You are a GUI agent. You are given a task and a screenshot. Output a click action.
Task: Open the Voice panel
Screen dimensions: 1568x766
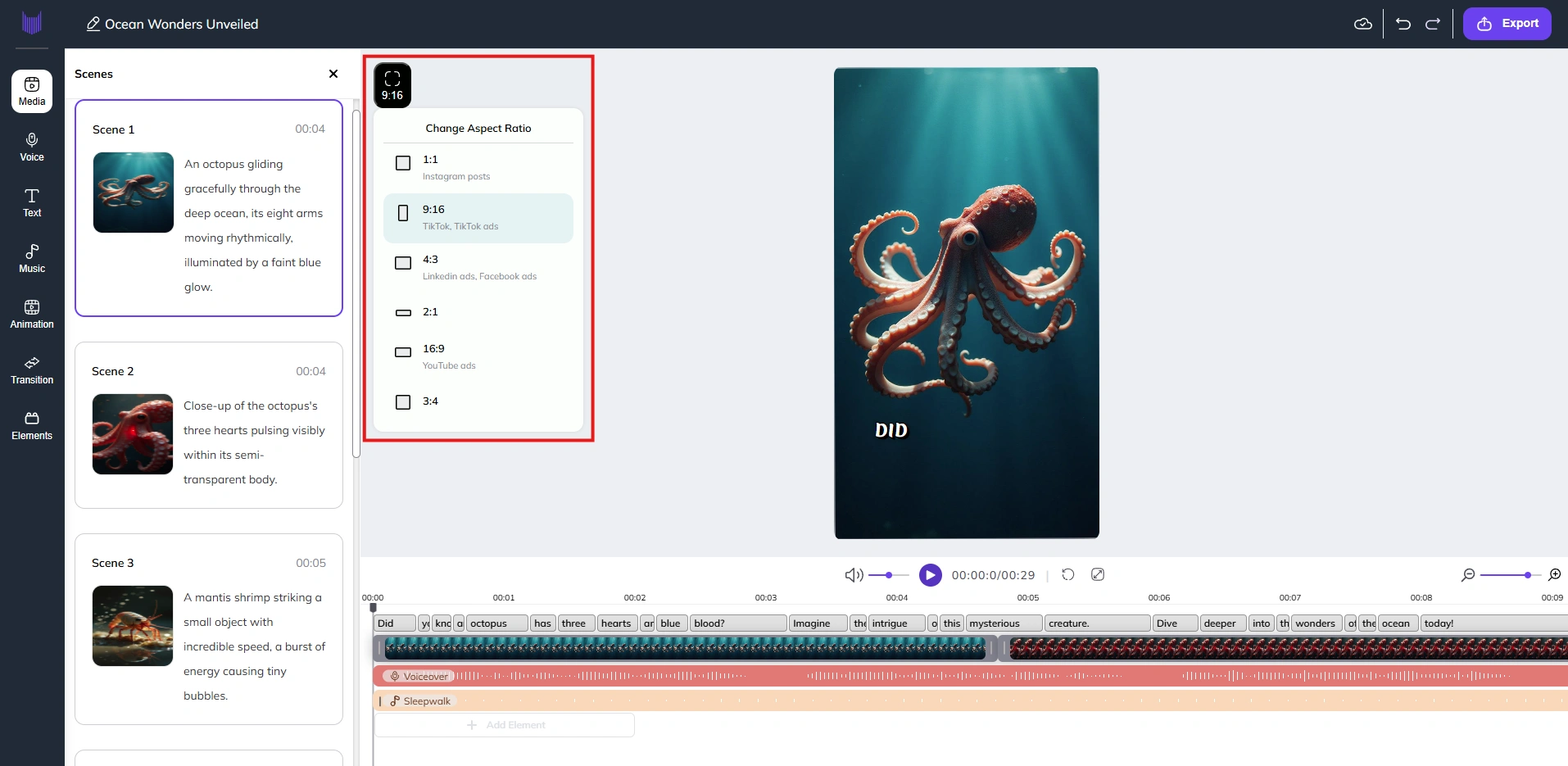[32, 147]
